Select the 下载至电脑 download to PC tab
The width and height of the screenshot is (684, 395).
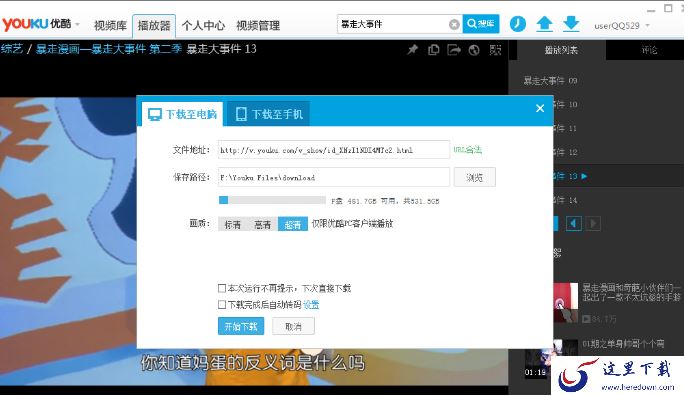coord(182,114)
